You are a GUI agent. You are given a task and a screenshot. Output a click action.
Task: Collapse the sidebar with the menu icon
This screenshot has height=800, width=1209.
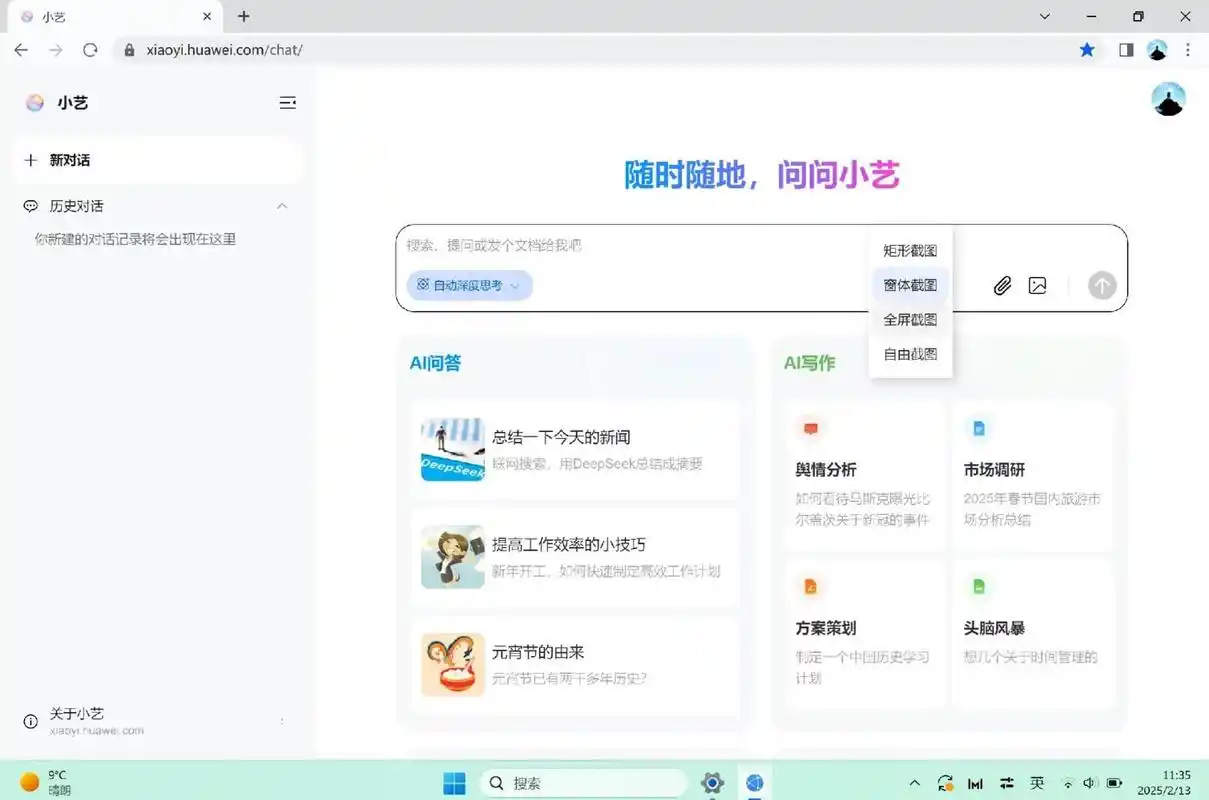coord(288,102)
